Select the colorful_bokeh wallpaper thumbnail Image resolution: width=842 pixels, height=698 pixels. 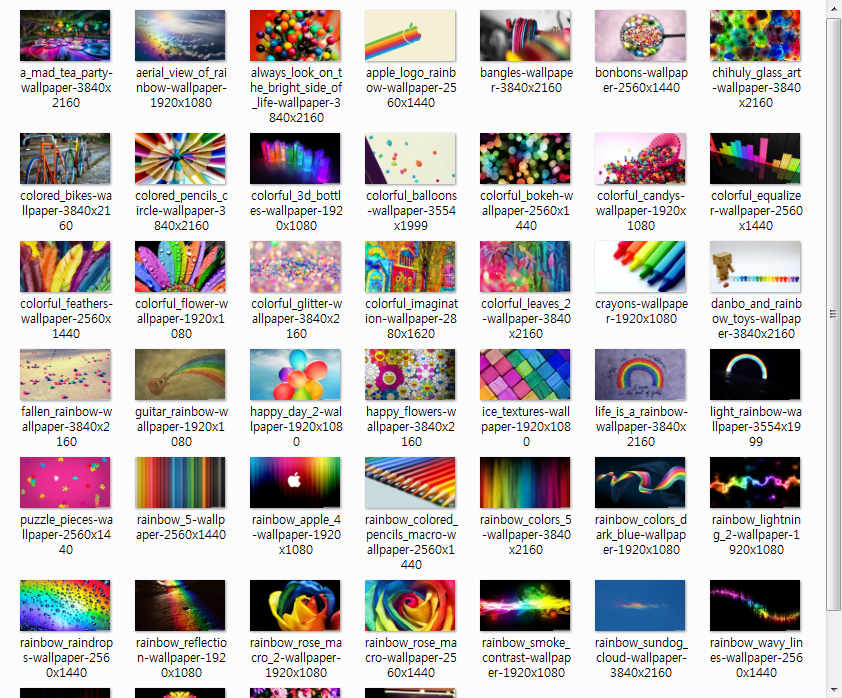pyautogui.click(x=525, y=158)
